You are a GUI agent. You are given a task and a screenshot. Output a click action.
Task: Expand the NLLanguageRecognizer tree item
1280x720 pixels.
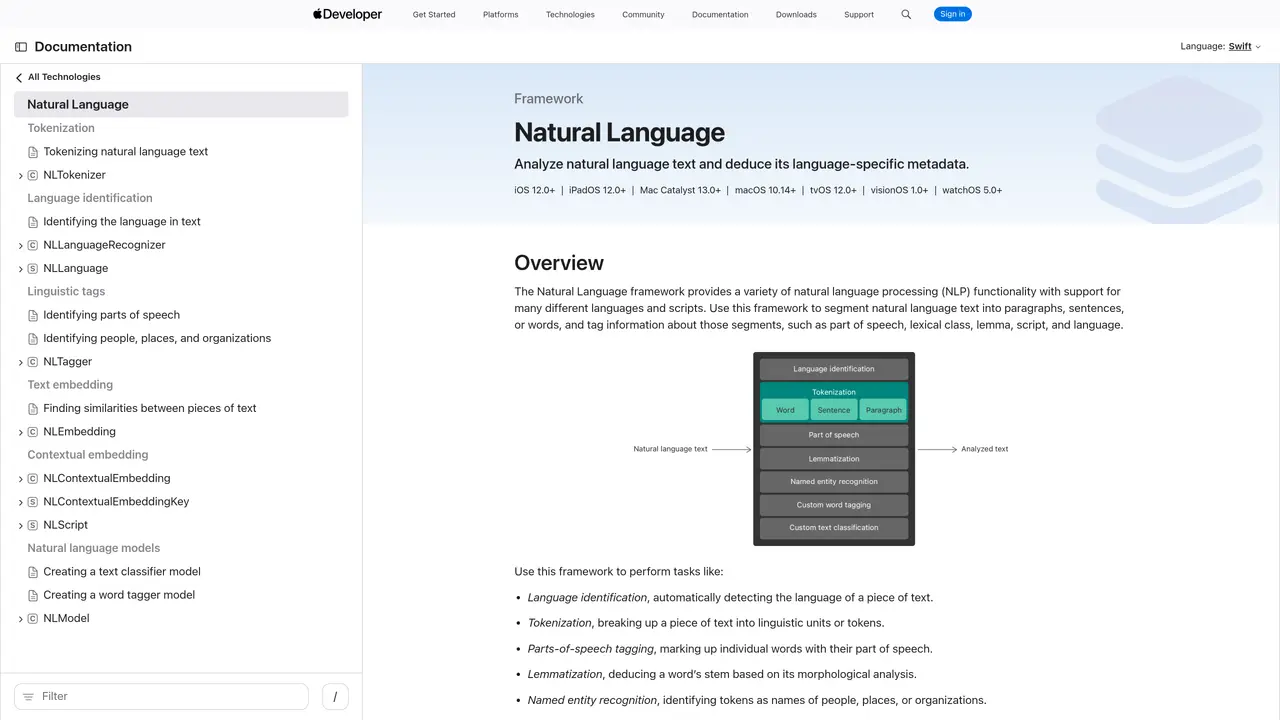pos(20,246)
